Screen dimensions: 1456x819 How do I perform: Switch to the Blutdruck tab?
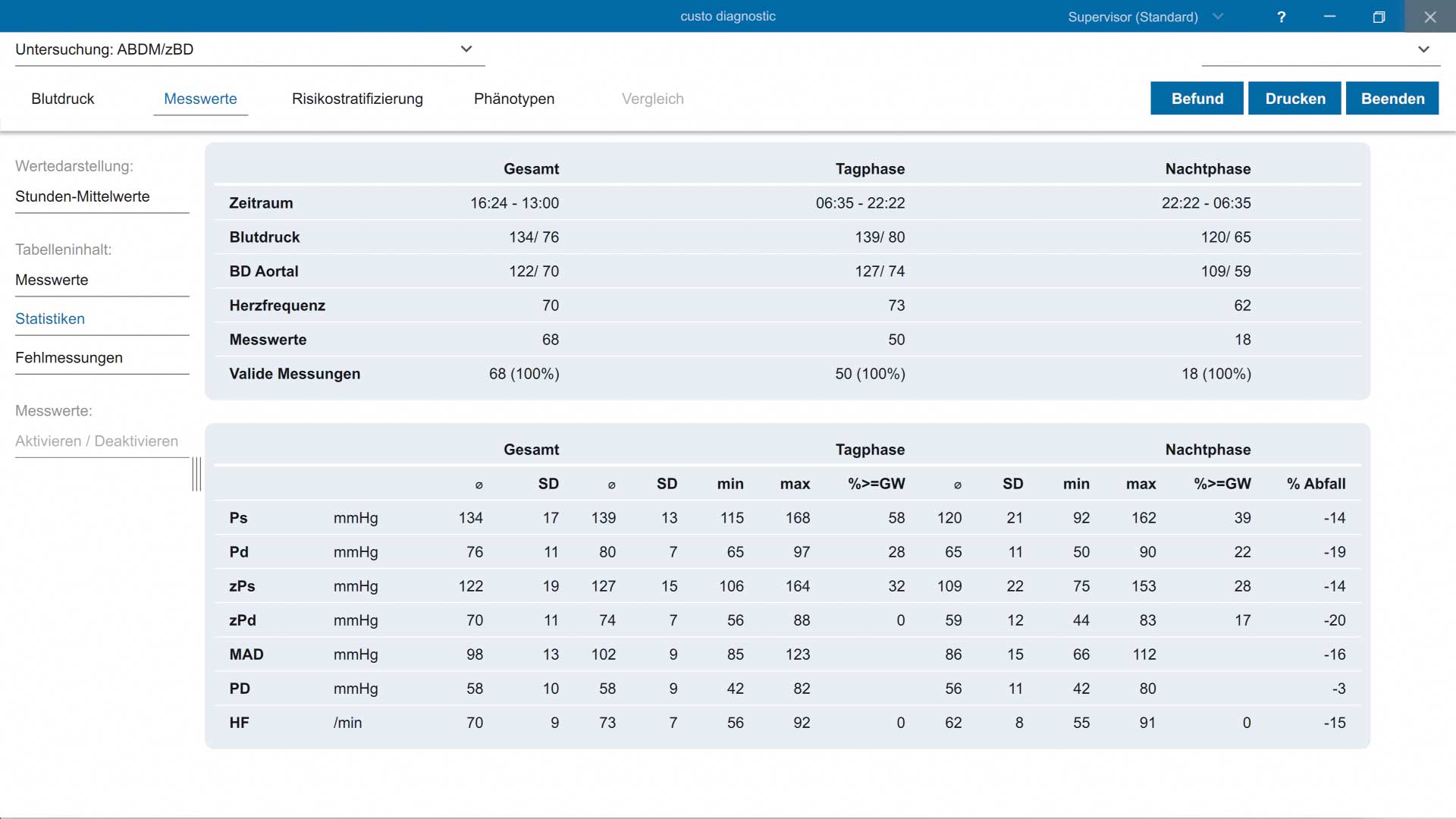click(x=63, y=99)
